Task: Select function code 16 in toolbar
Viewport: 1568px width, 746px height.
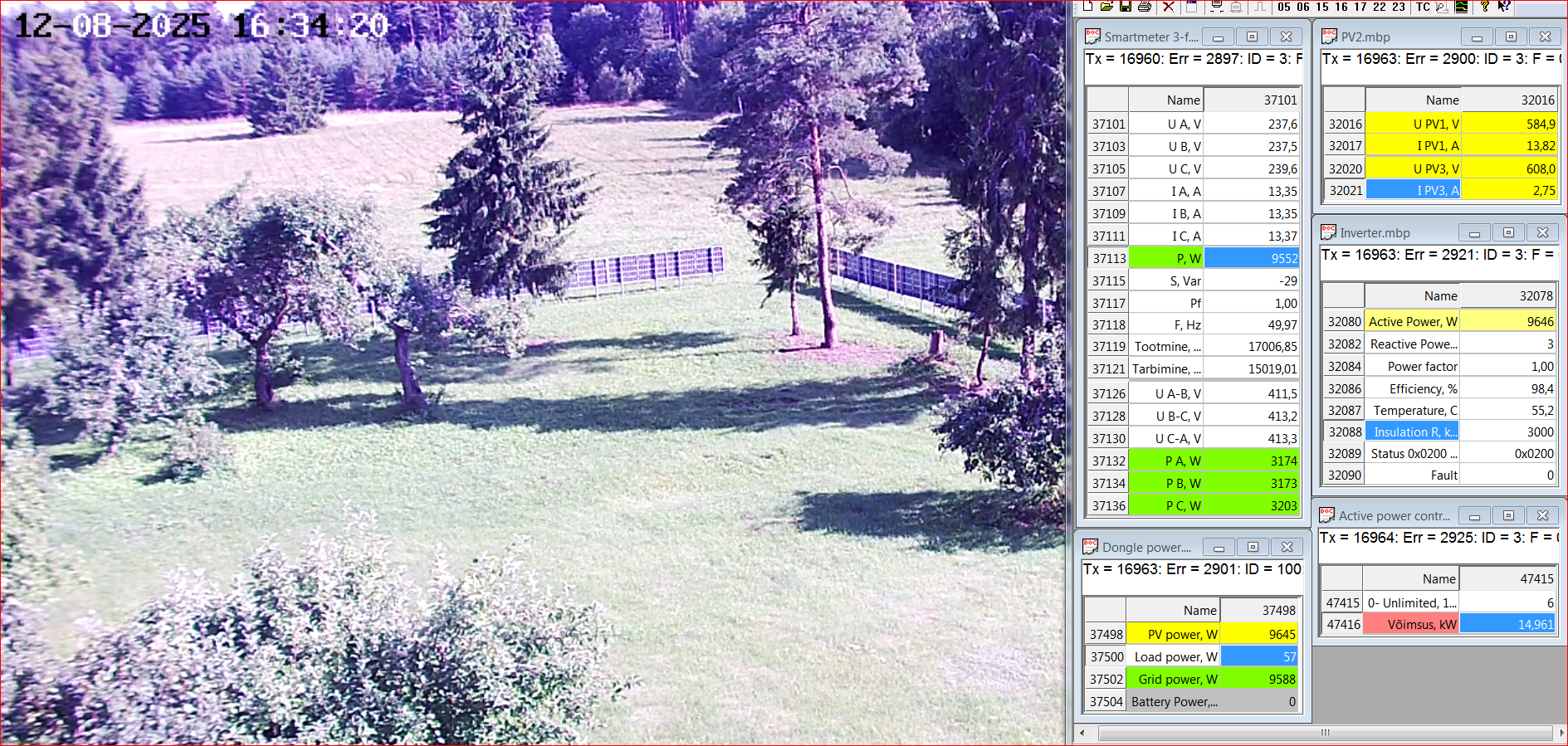Action: 1341,7
